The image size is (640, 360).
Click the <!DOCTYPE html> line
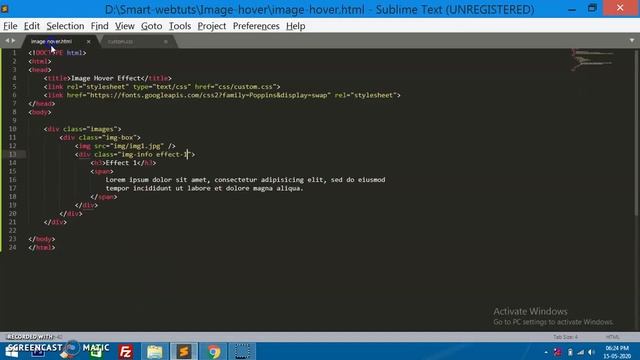click(57, 53)
